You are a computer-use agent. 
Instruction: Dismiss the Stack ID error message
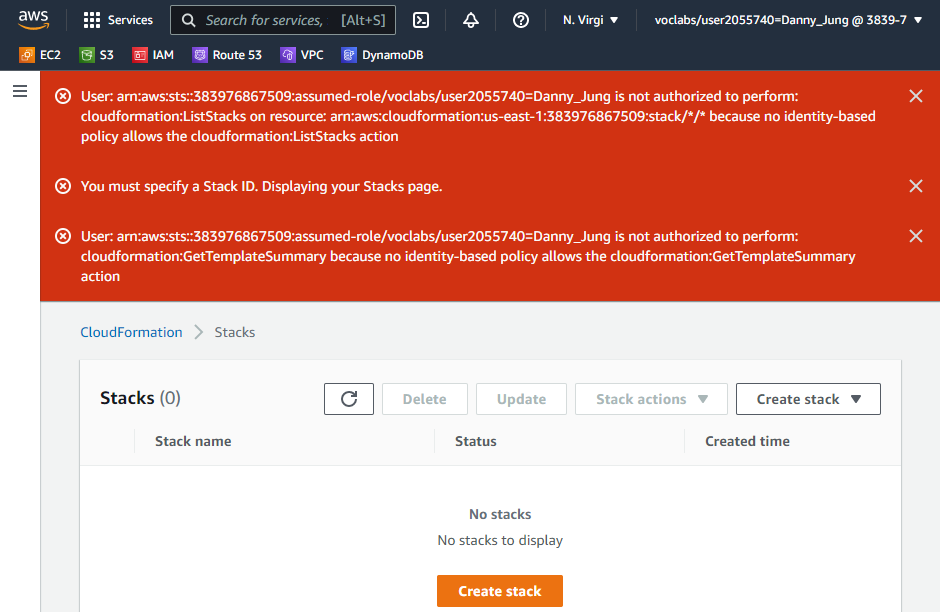point(915,186)
